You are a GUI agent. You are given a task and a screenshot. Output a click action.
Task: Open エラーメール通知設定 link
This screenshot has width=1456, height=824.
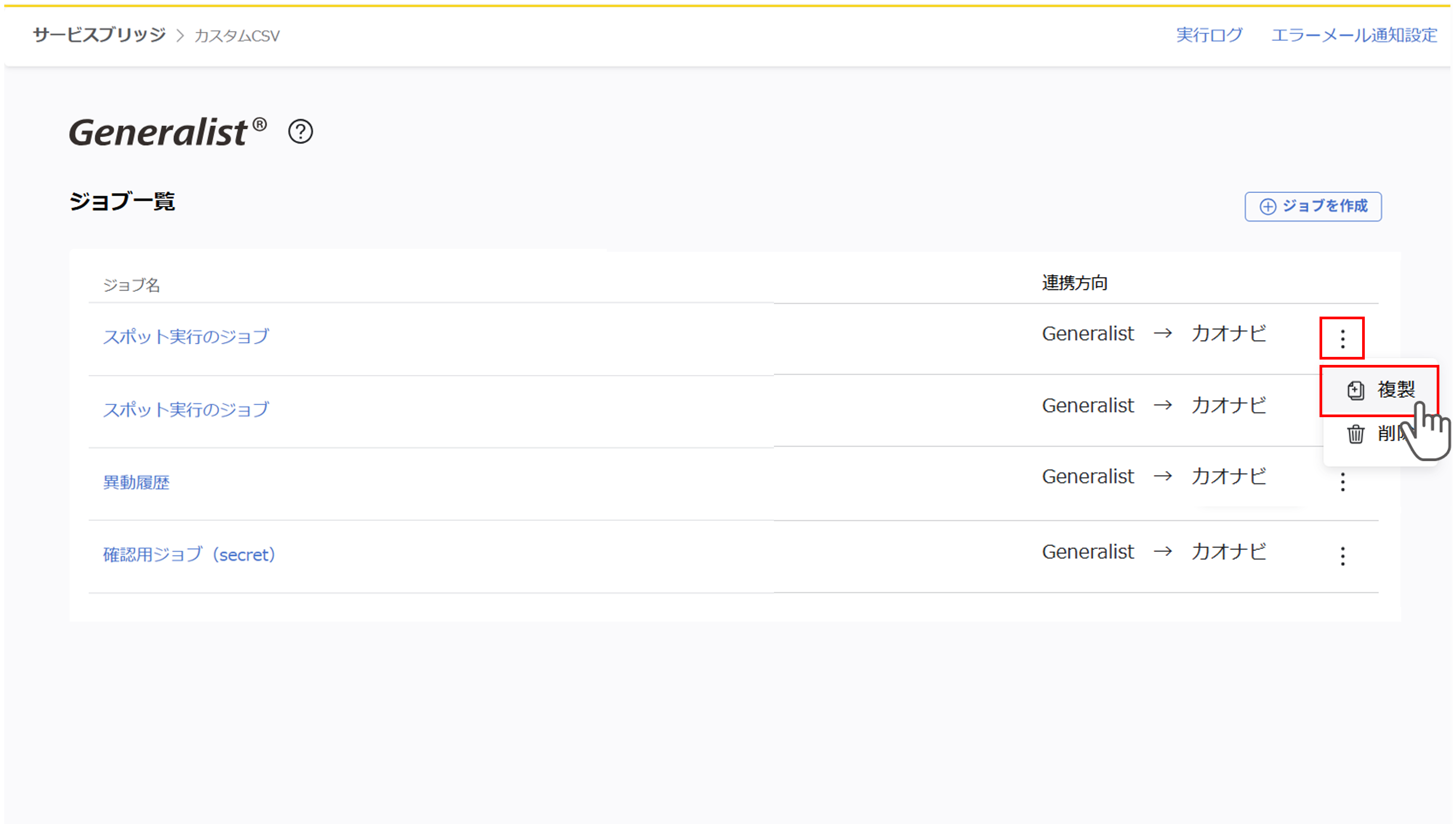click(x=1354, y=35)
